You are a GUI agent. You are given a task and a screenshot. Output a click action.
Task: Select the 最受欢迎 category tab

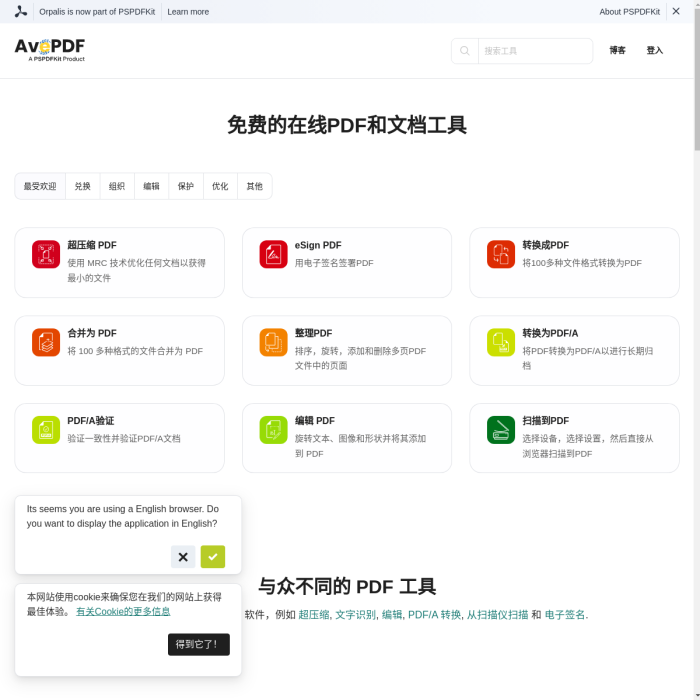click(40, 187)
